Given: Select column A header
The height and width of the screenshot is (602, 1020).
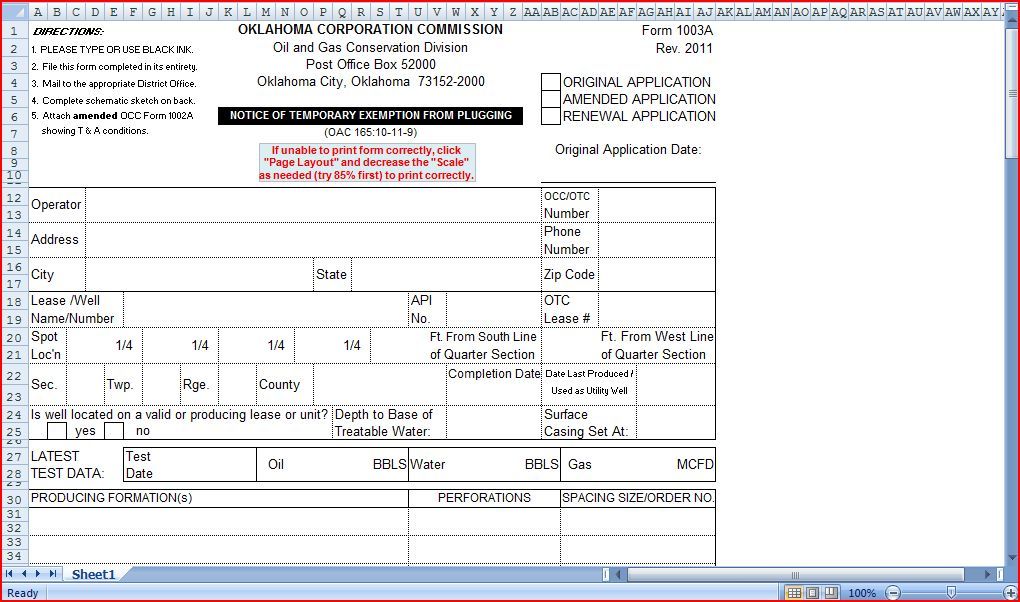Looking at the screenshot, I should pos(38,12).
